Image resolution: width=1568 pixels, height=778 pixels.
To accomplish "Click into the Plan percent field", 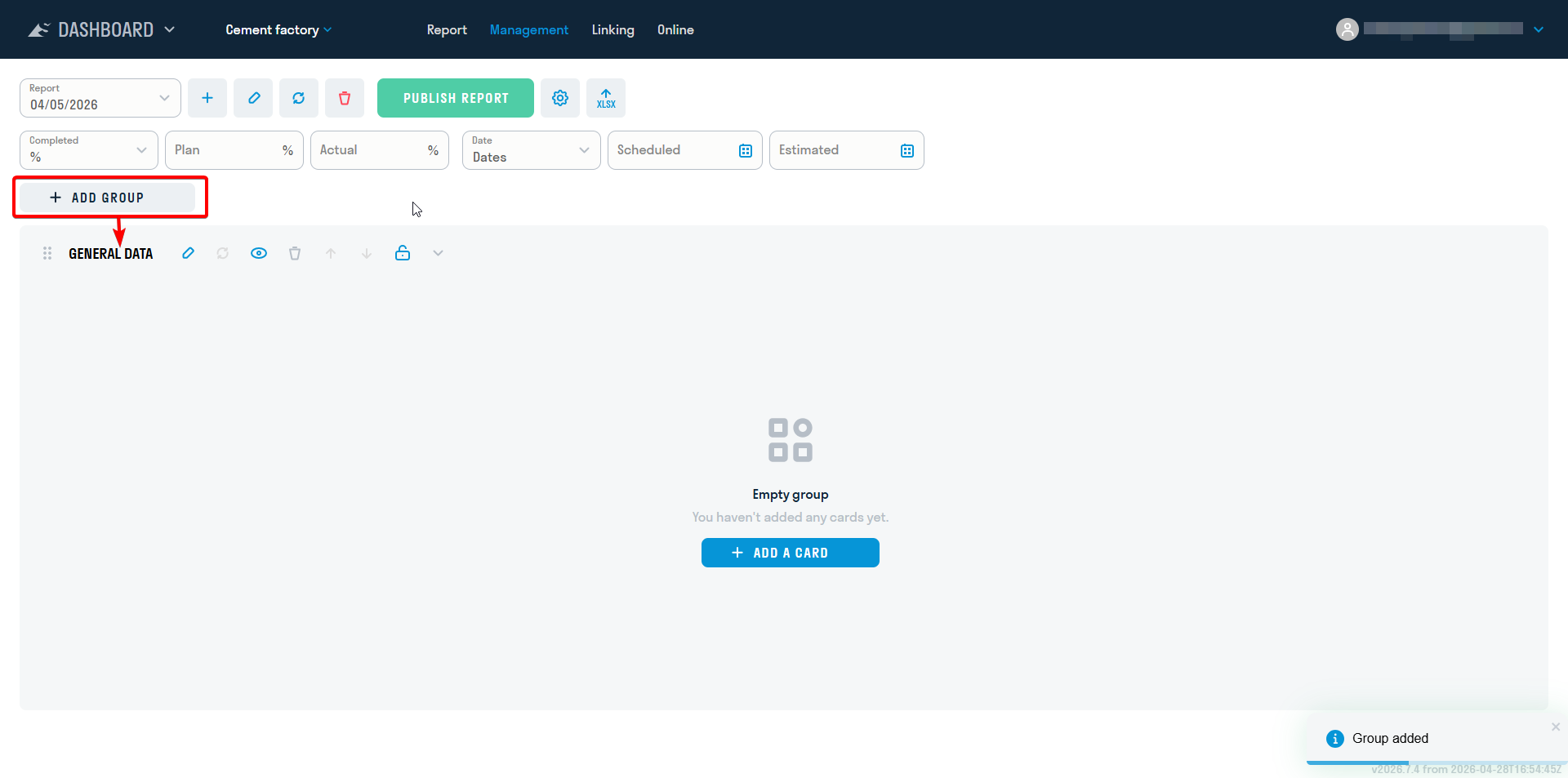I will pyautogui.click(x=234, y=150).
